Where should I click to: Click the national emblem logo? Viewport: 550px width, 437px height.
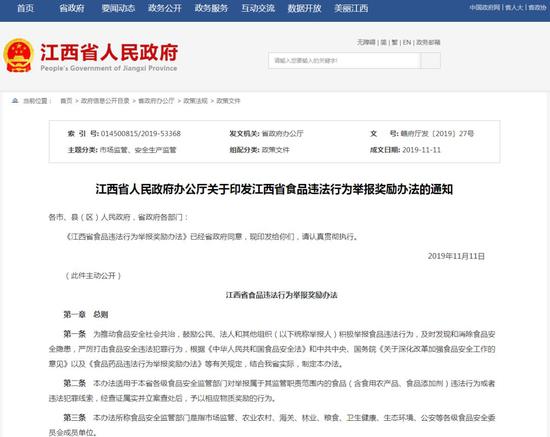point(19,55)
